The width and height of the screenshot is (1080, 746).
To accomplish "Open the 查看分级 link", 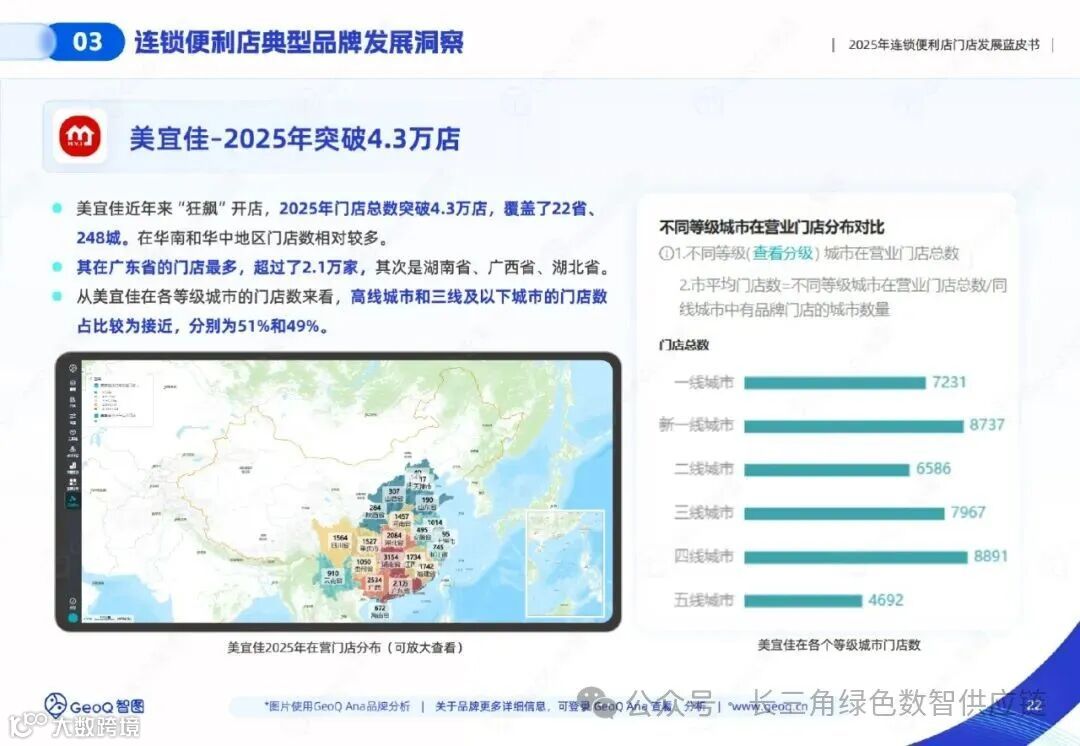I will pos(783,253).
